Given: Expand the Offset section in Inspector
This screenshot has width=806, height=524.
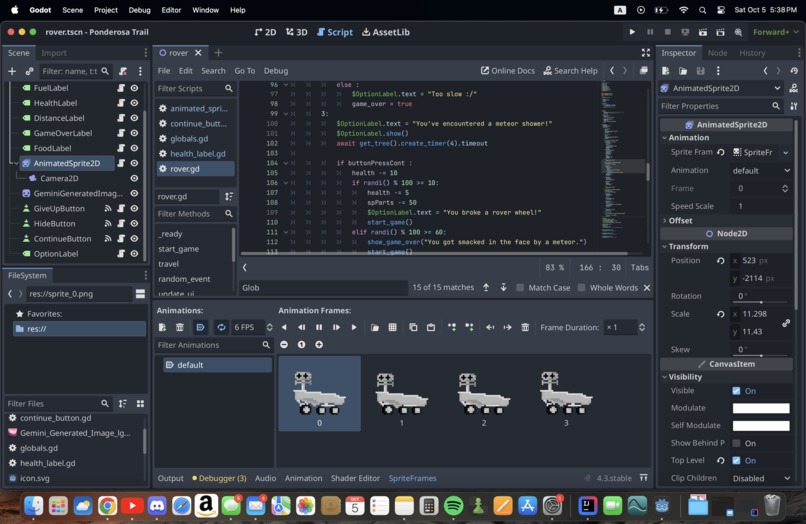Looking at the screenshot, I should [680, 220].
